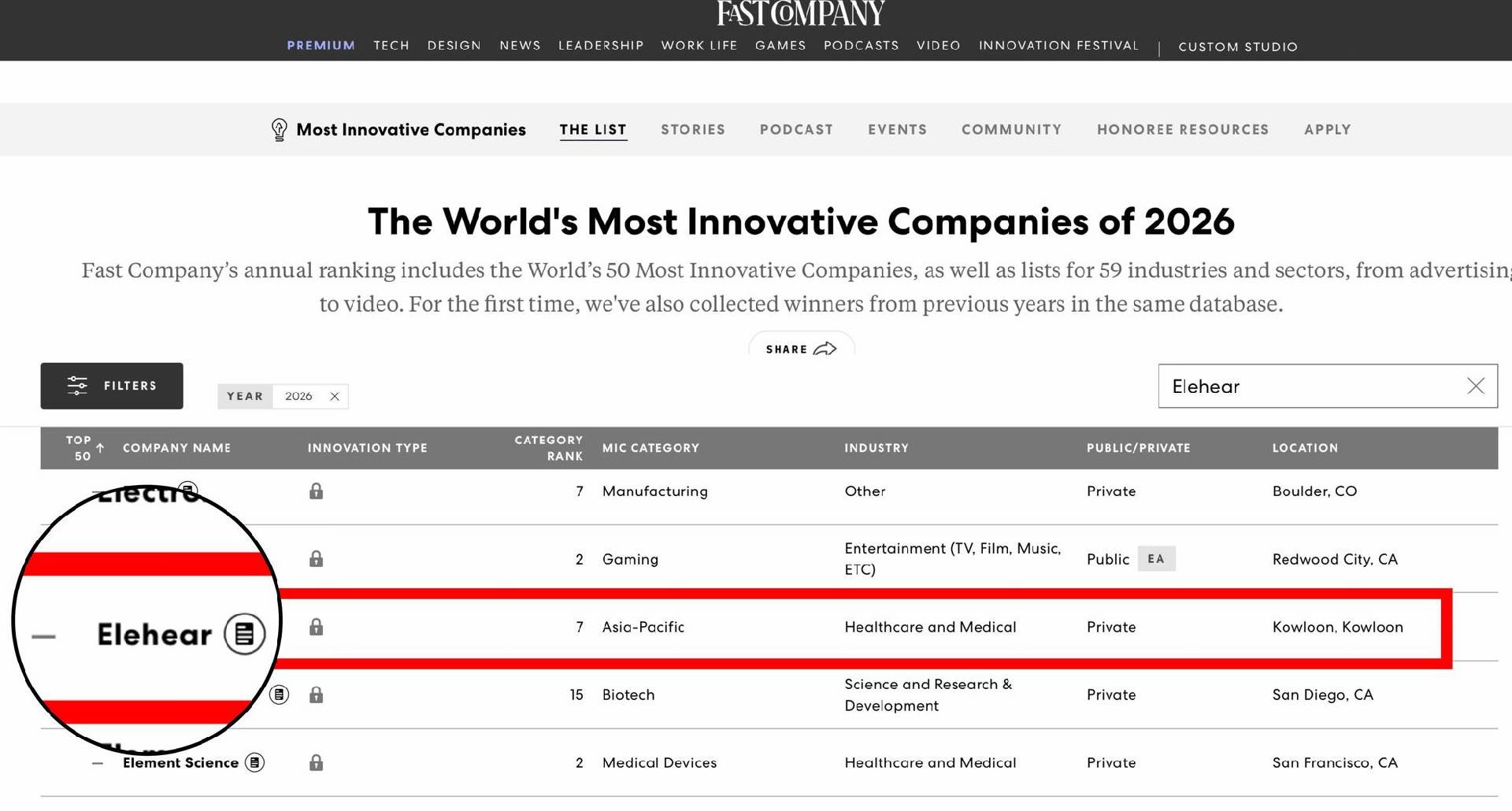The image size is (1512, 811).
Task: Open the Honoree Resources tab
Action: (1182, 129)
